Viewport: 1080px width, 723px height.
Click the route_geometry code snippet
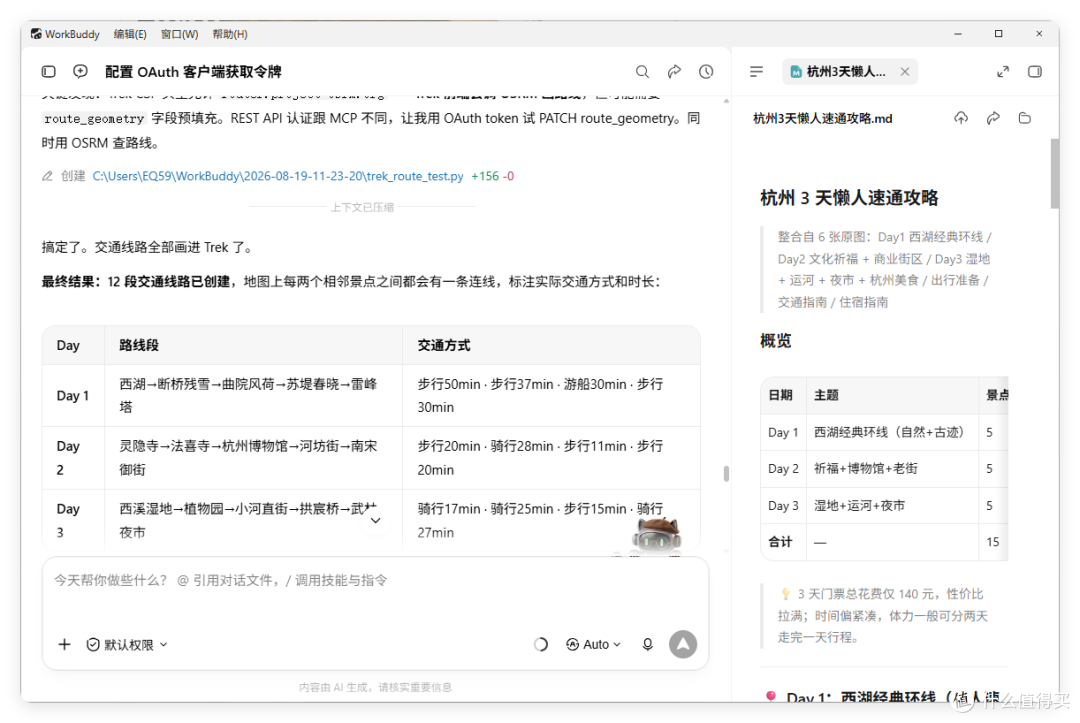(94, 118)
